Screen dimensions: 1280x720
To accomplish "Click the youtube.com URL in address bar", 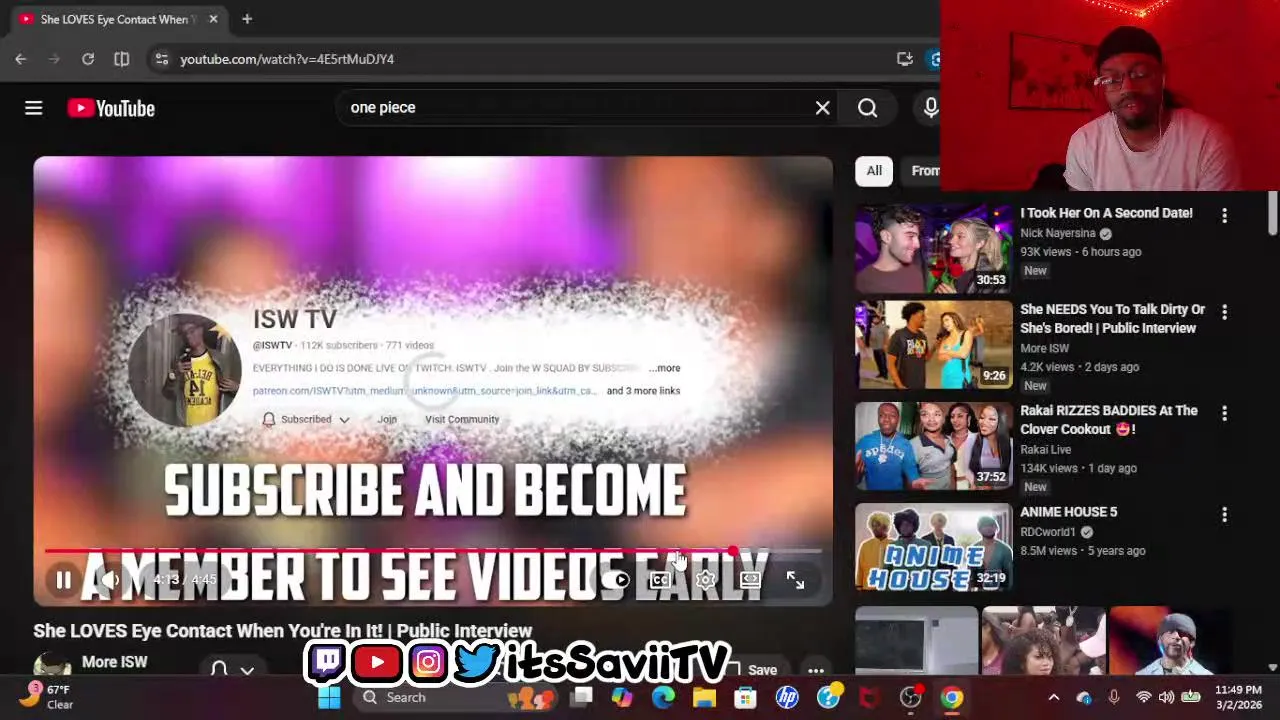I will pos(287,59).
